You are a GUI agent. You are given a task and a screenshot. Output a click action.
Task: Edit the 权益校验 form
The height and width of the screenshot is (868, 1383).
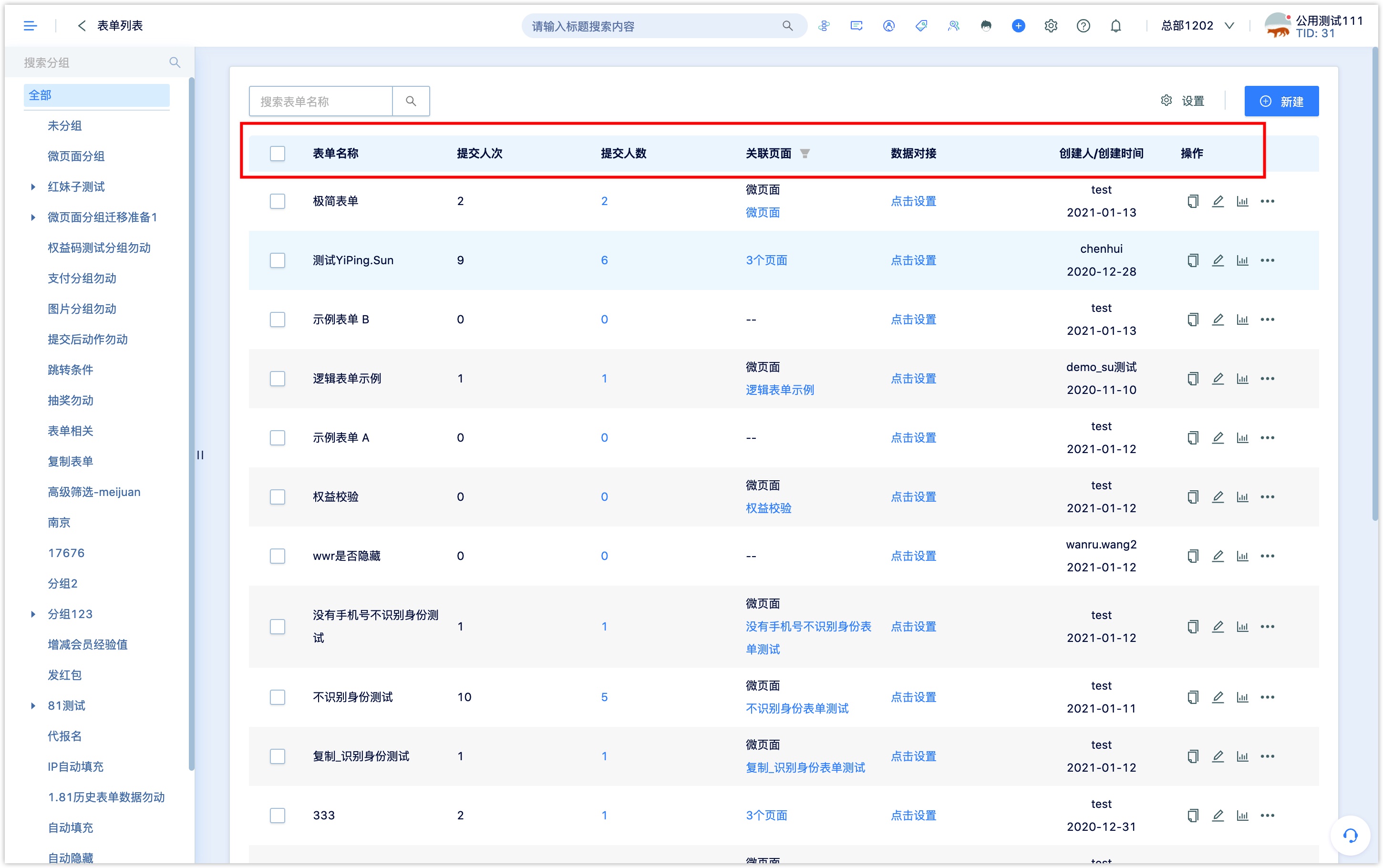tap(1218, 496)
